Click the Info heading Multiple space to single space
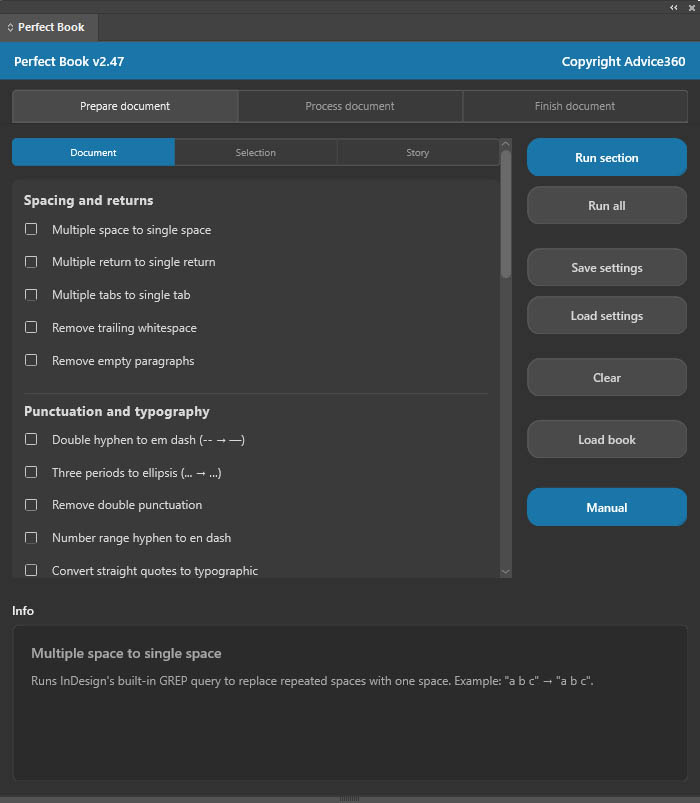Screen dimensions: 700x803 pos(126,653)
